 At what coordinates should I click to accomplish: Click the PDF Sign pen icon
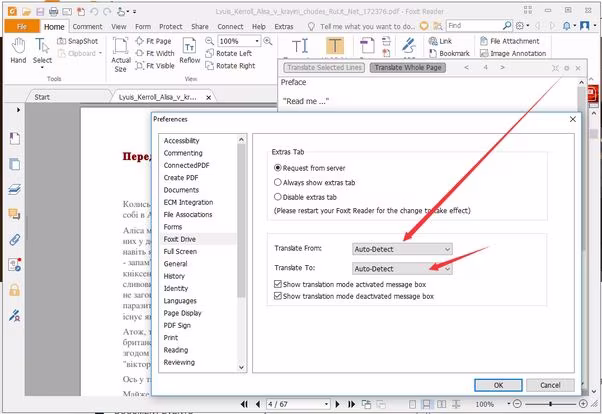pos(409,46)
